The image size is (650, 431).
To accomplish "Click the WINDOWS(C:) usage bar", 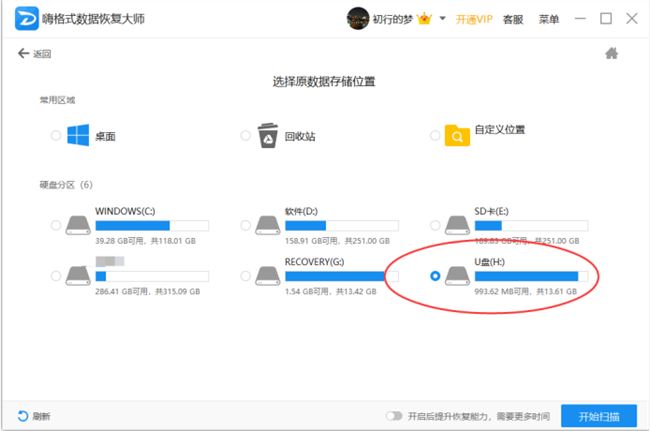I will pos(152,225).
